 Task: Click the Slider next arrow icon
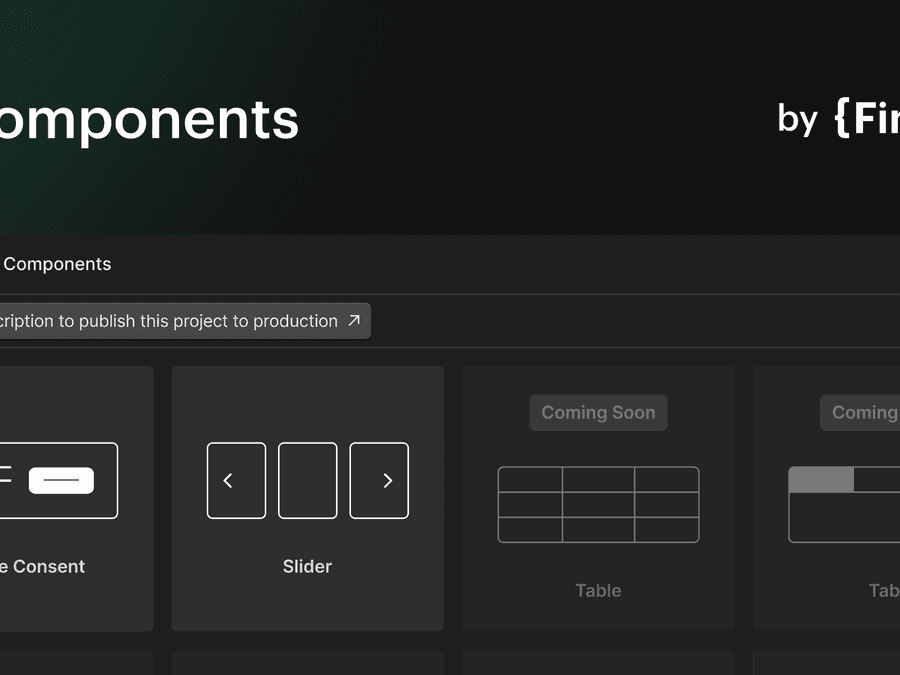(x=387, y=480)
